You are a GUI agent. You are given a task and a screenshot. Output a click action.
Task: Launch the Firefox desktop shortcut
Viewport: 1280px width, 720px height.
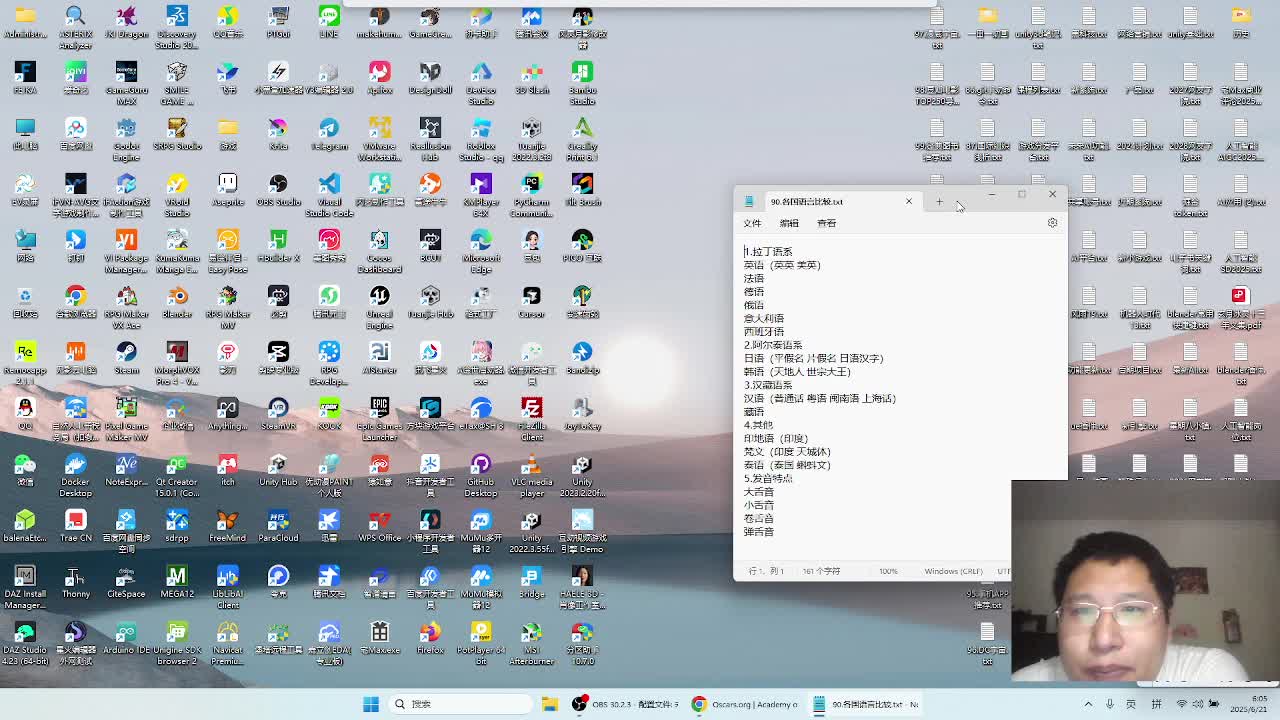(430, 633)
